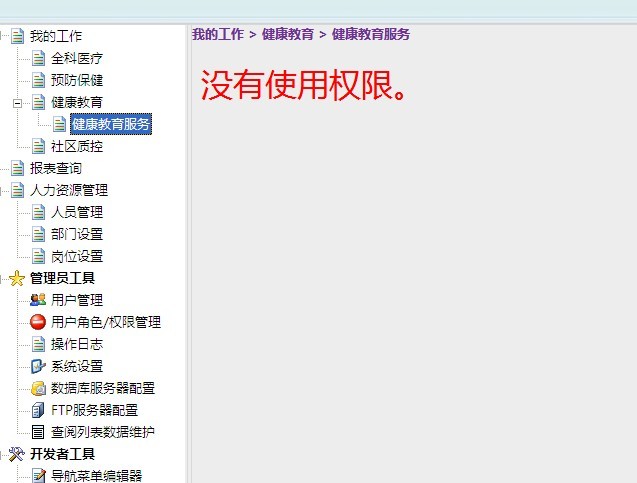Open 社区质控 in the tree
This screenshot has width=637, height=483.
[x=77, y=146]
